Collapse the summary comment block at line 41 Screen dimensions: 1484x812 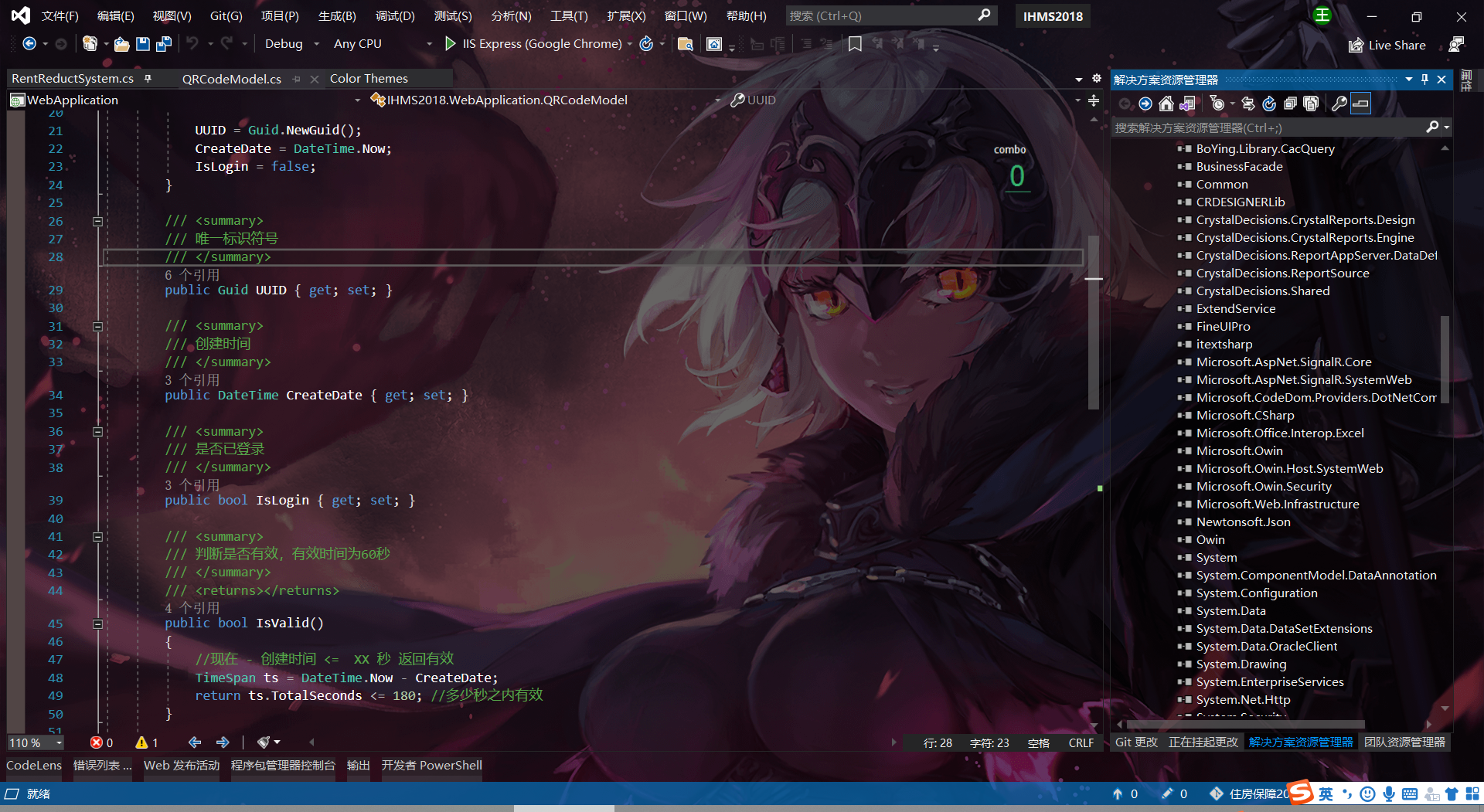pyautogui.click(x=98, y=537)
